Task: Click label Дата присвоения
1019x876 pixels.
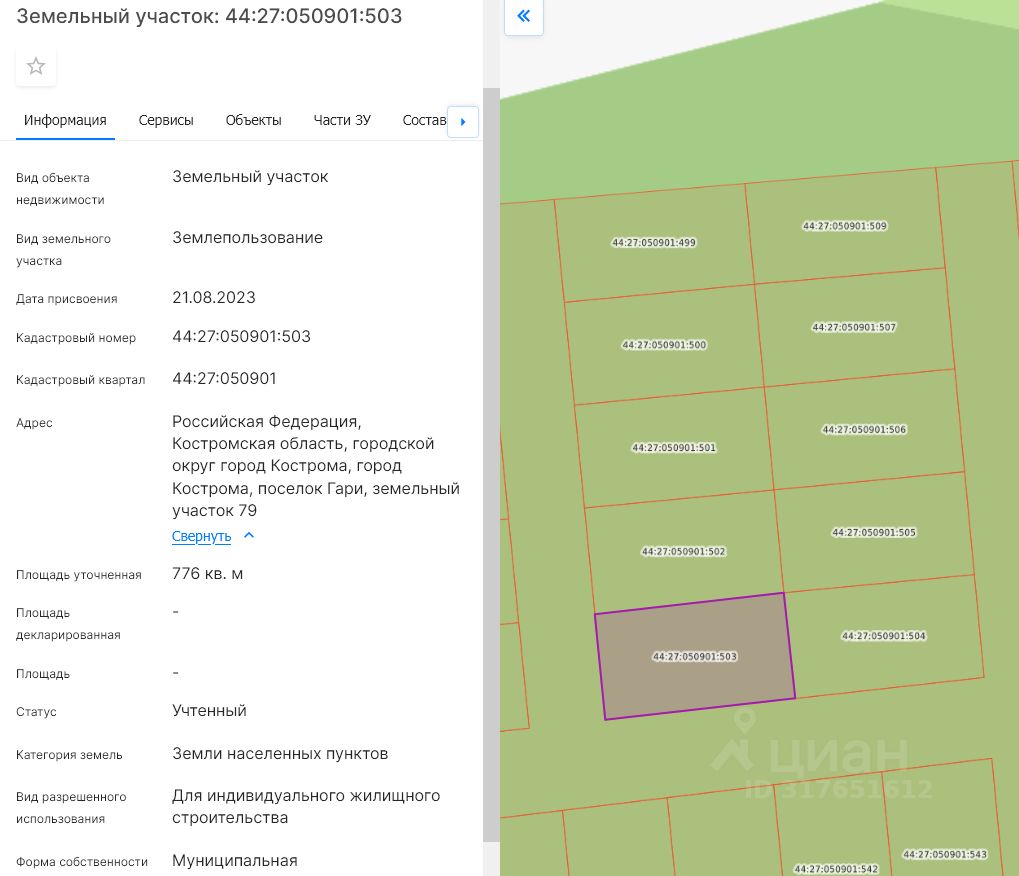Action: tap(67, 298)
